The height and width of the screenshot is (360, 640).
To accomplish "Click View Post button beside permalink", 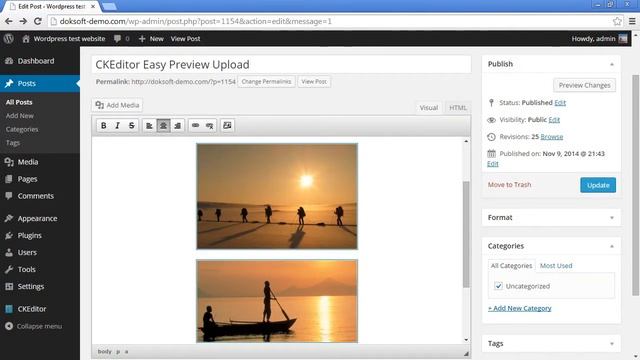I will point(314,82).
